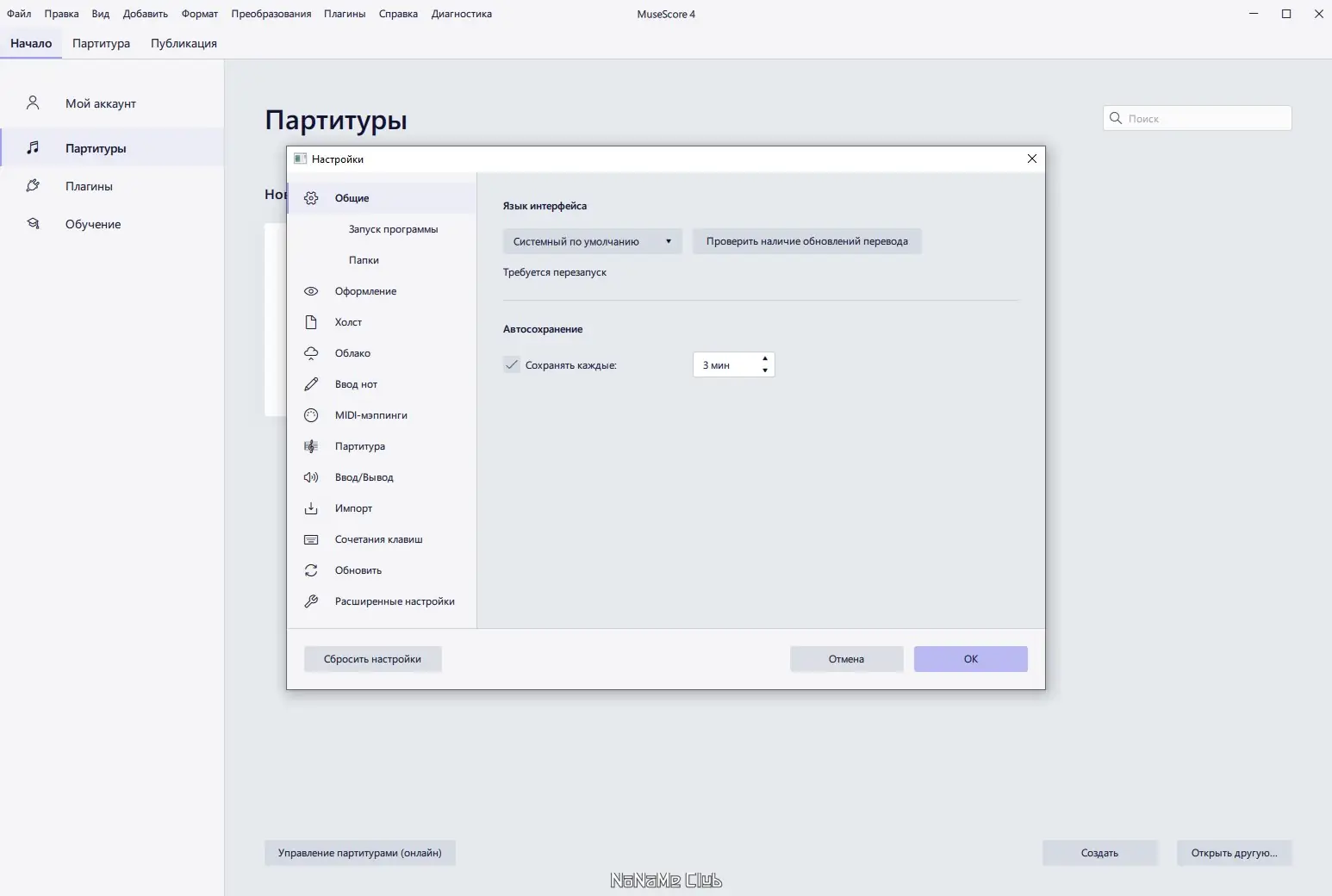Select the Обновить refresh icon
This screenshot has width=1332, height=896.
(x=311, y=570)
